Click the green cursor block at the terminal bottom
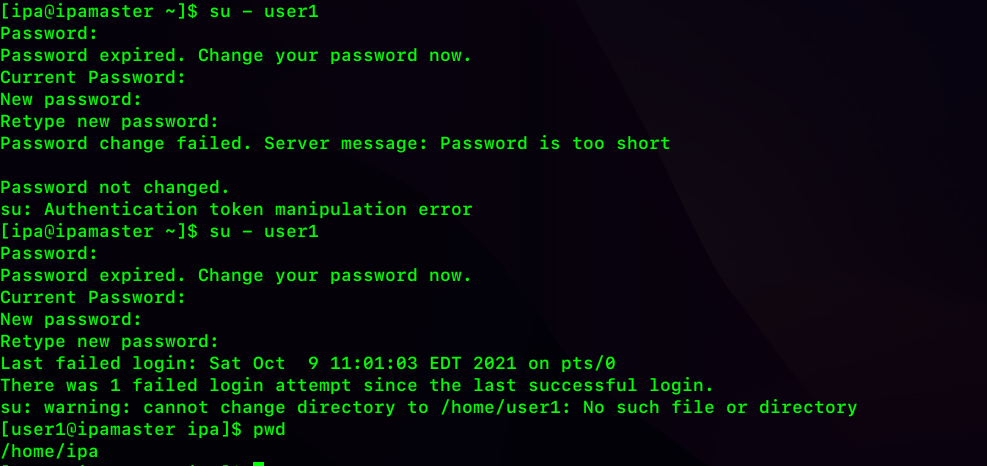 (x=258, y=464)
